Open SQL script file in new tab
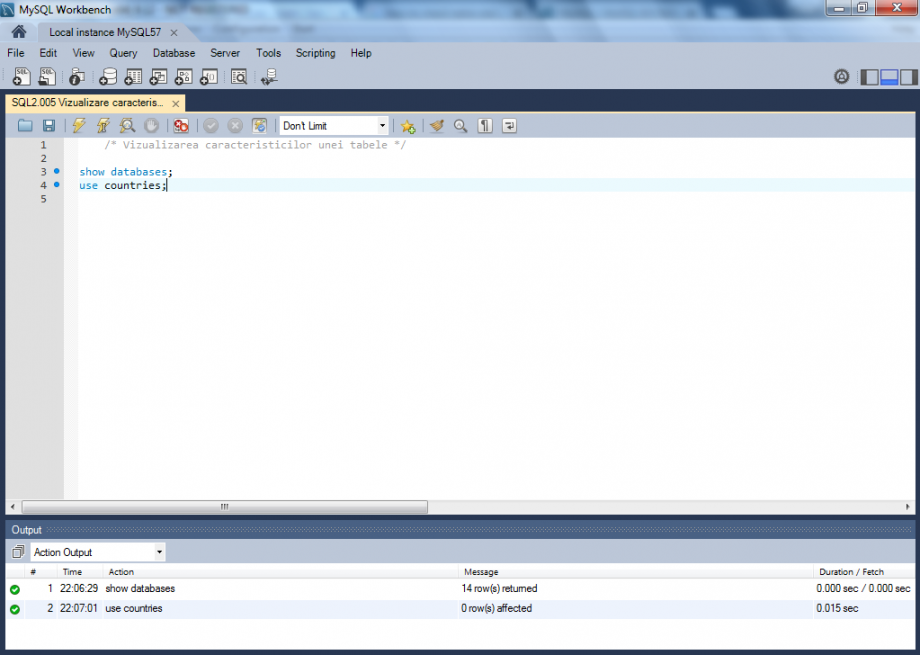 coord(47,76)
